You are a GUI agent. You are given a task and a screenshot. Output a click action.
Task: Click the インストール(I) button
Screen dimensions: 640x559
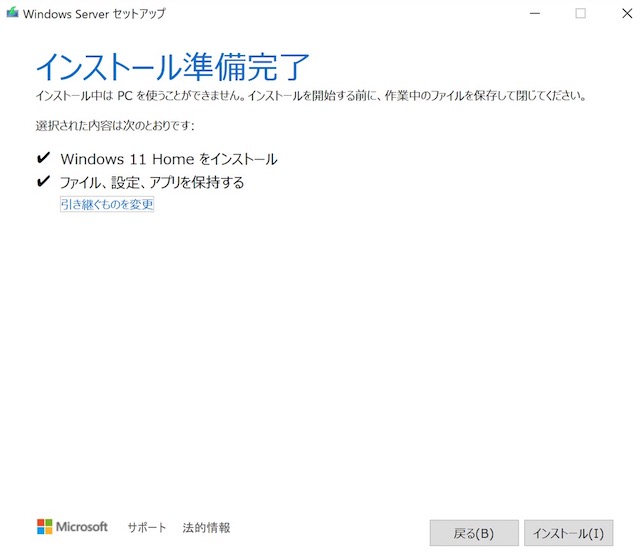click(x=568, y=533)
